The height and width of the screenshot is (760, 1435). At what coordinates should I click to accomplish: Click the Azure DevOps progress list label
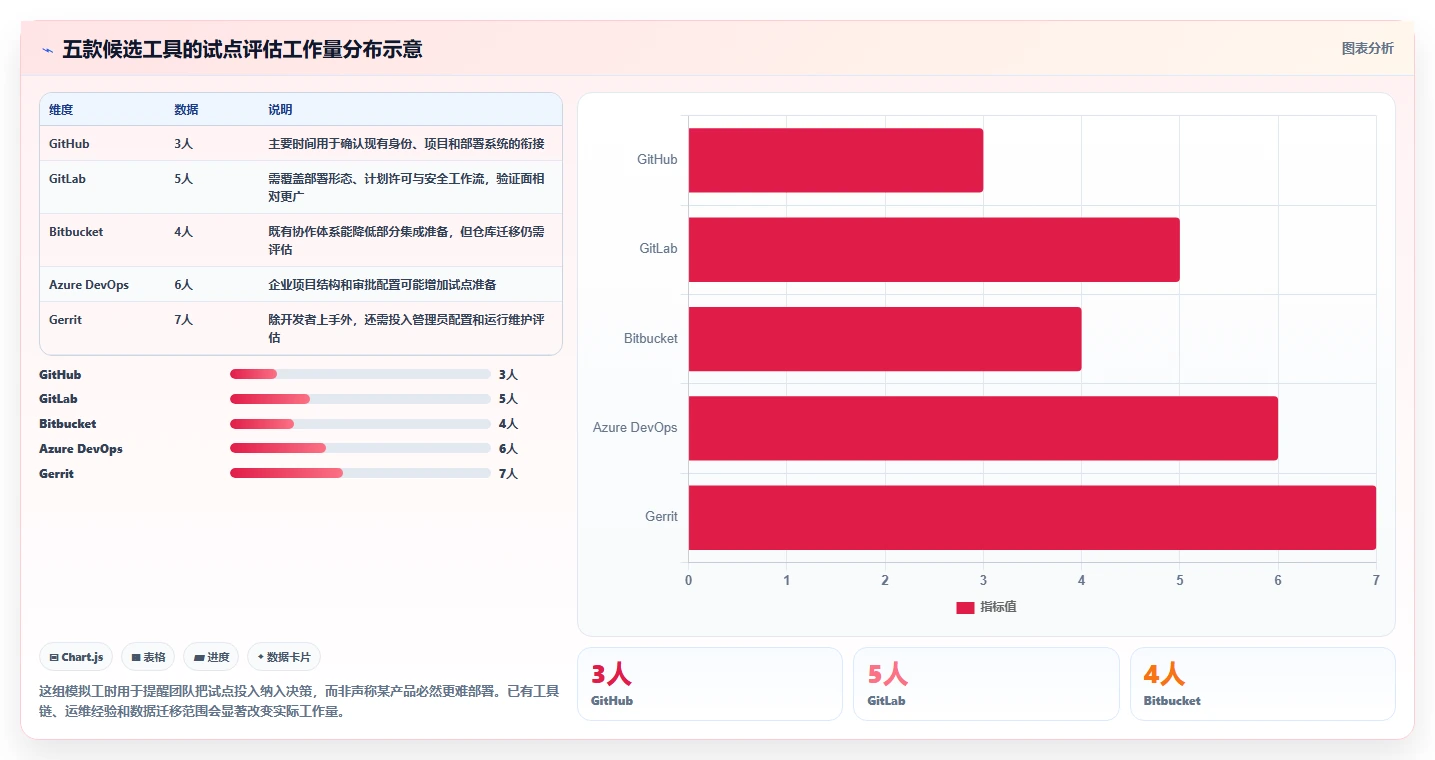(81, 449)
